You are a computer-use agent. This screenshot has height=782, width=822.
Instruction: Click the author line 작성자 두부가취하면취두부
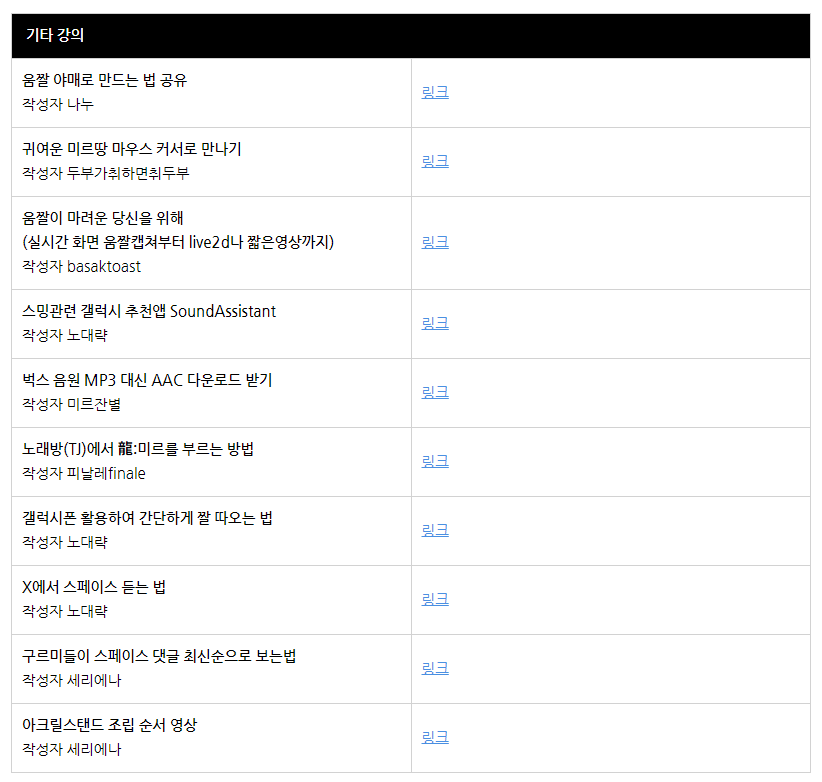[x=105, y=173]
